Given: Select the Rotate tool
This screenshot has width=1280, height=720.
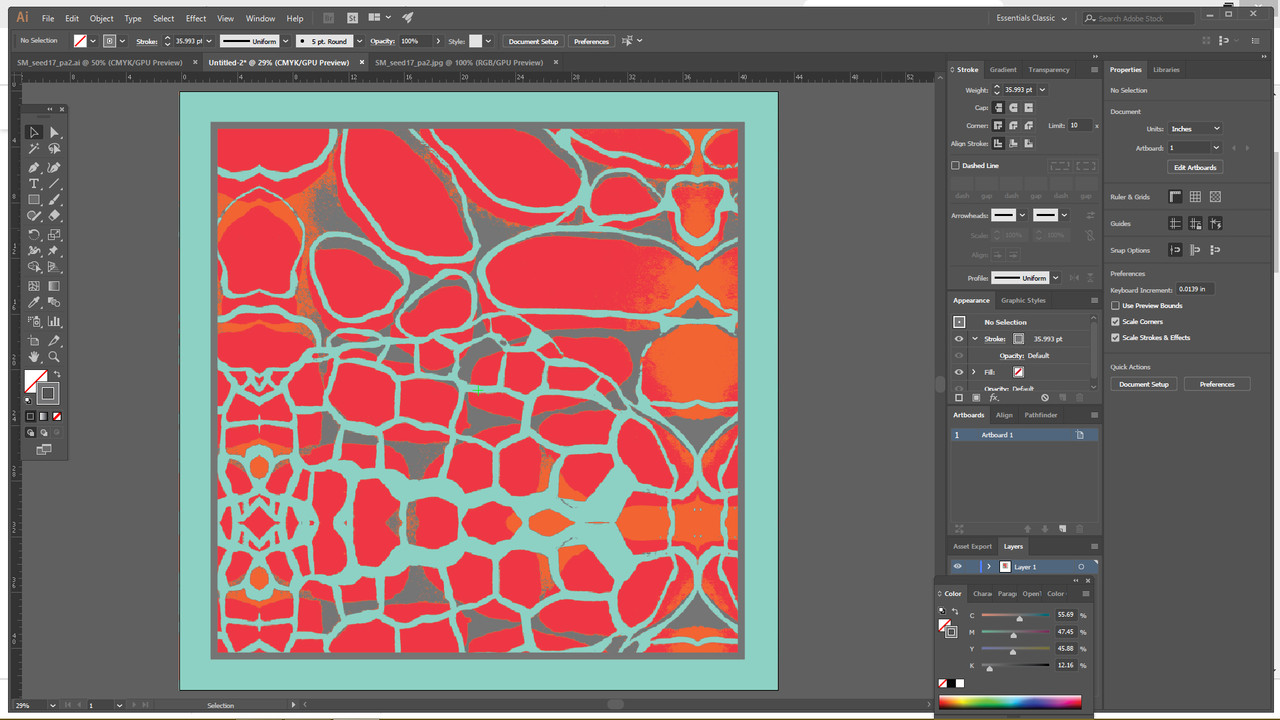Looking at the screenshot, I should click(x=33, y=234).
